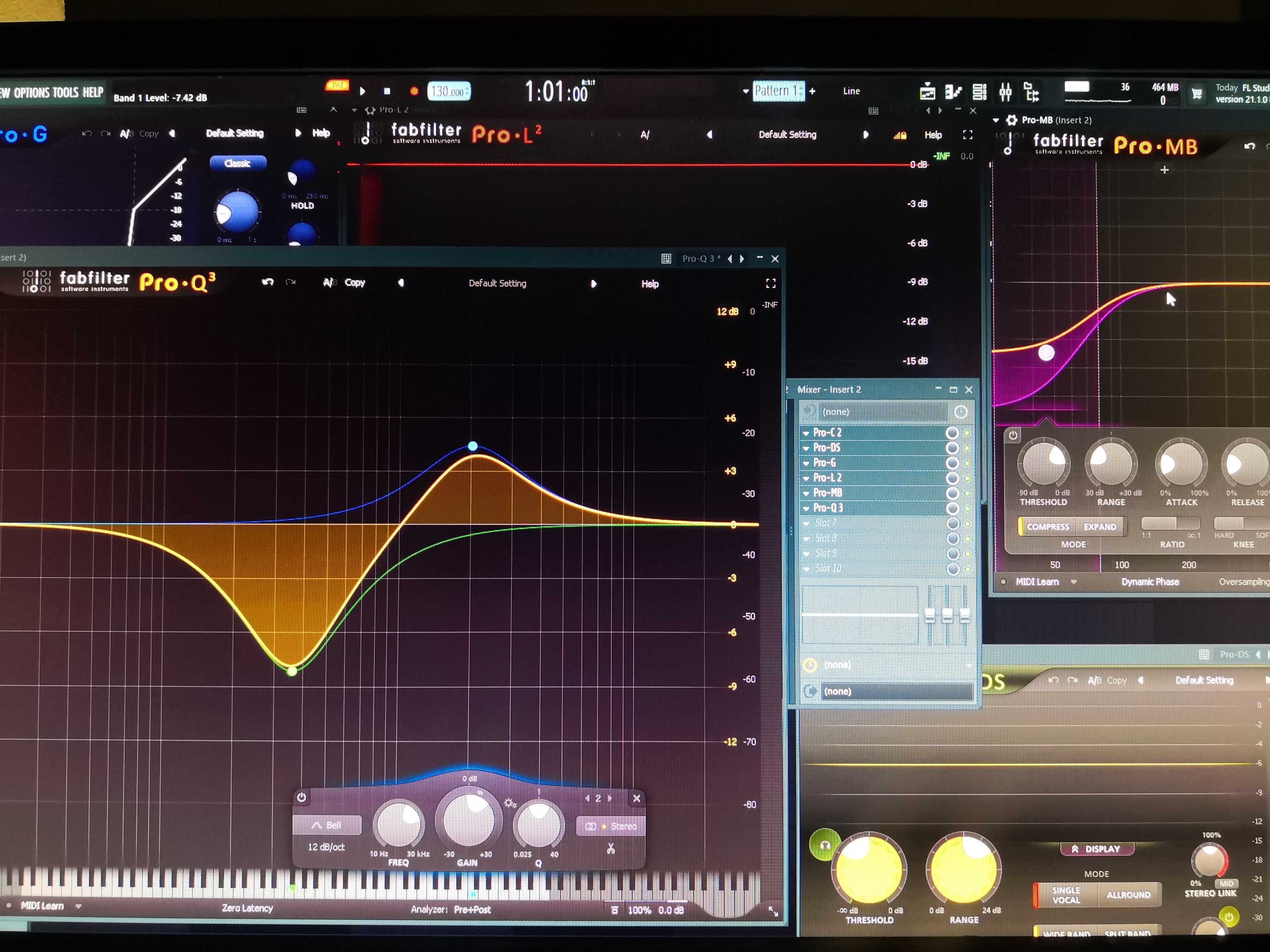Click the Pro-Q 3 GAIN knob
The image size is (1270, 952).
[x=469, y=820]
